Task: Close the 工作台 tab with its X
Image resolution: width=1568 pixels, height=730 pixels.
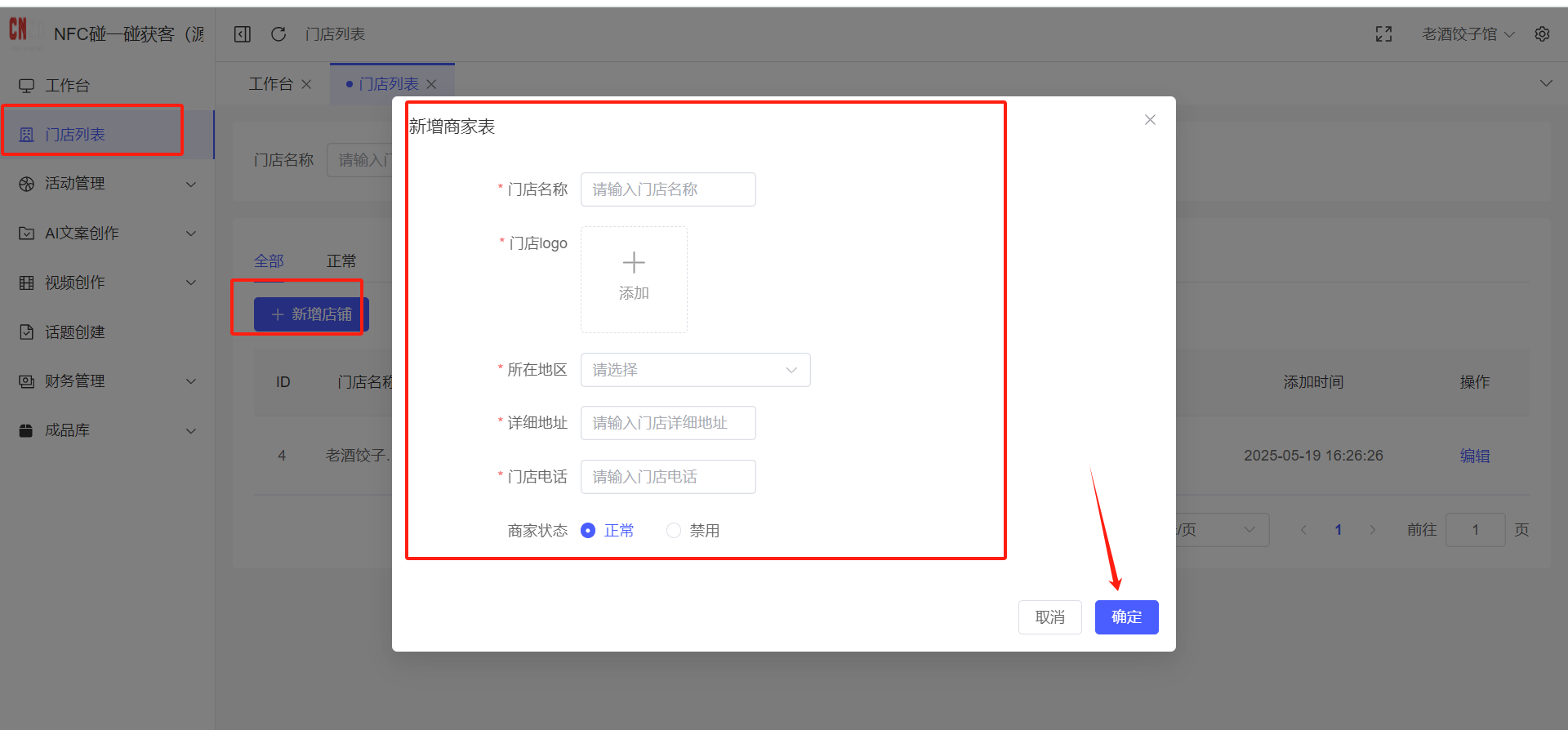Action: coord(307,85)
